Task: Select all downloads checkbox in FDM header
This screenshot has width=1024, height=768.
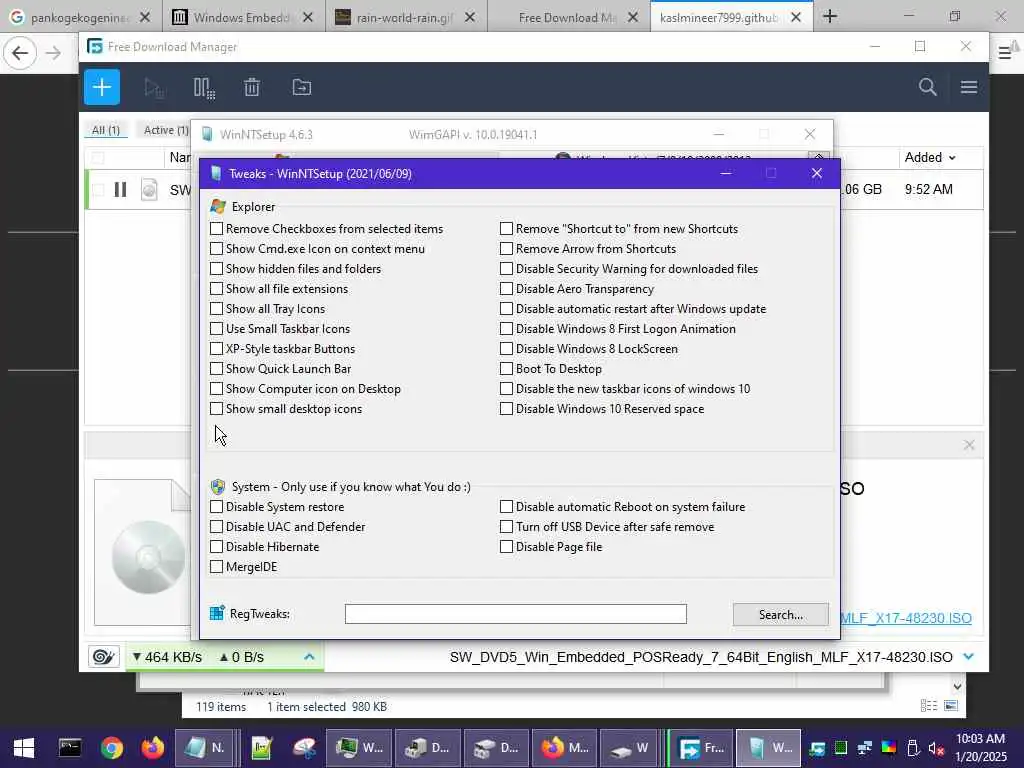Action: pyautogui.click(x=99, y=157)
